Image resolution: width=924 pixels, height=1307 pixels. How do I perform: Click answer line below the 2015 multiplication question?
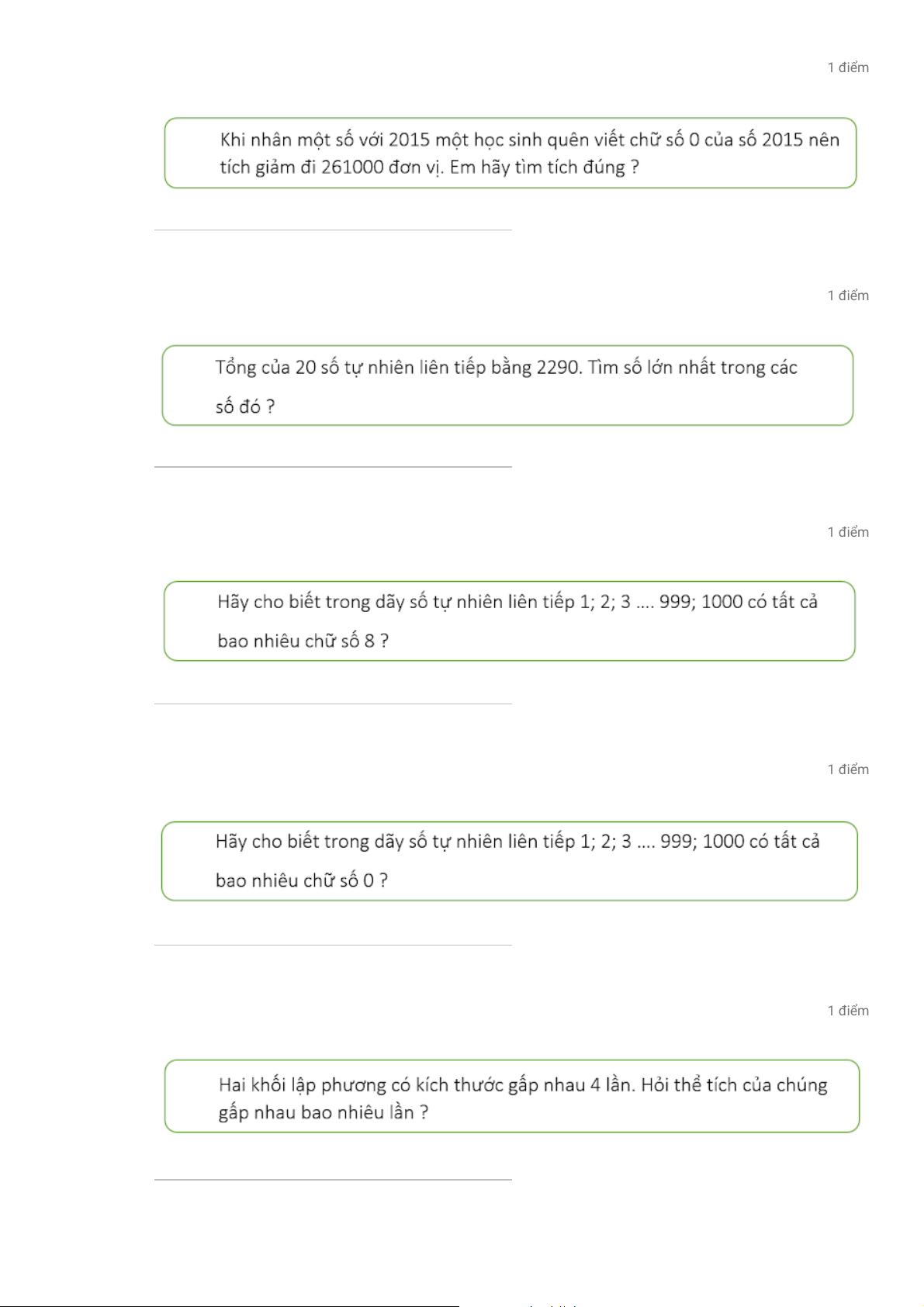tap(333, 230)
